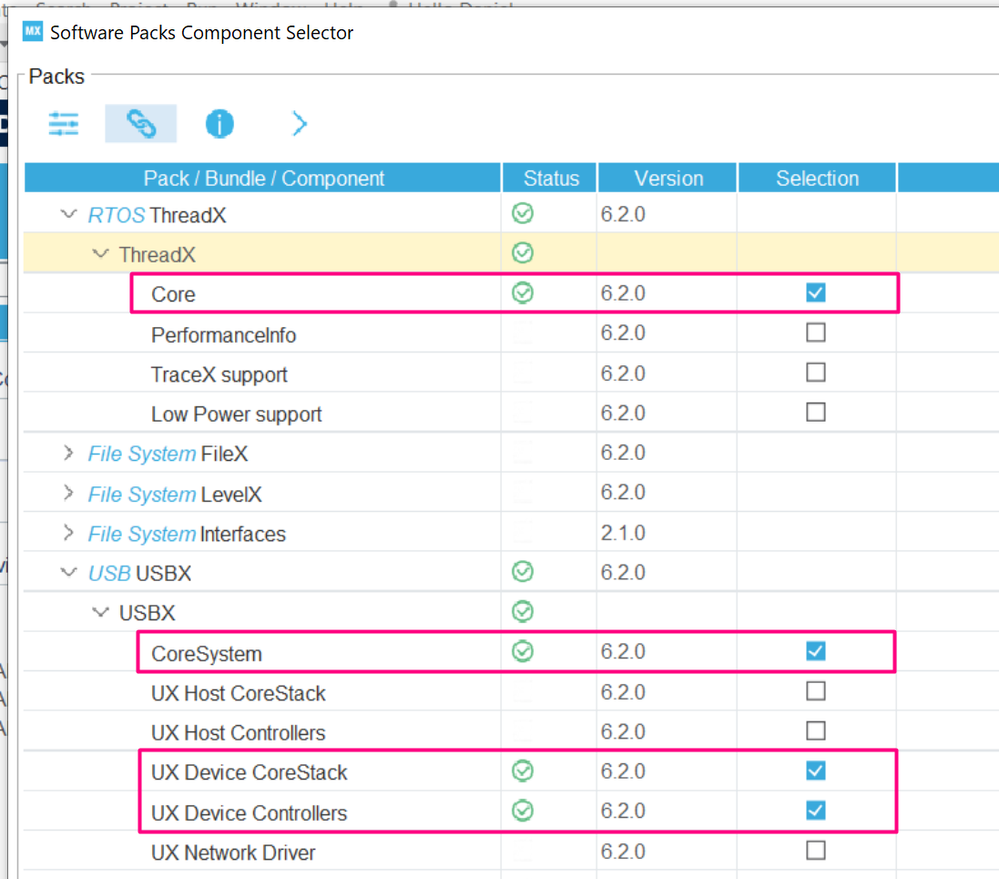Image resolution: width=999 pixels, height=879 pixels.
Task: Open the filter settings icon in Packs toolbar
Action: click(x=63, y=122)
